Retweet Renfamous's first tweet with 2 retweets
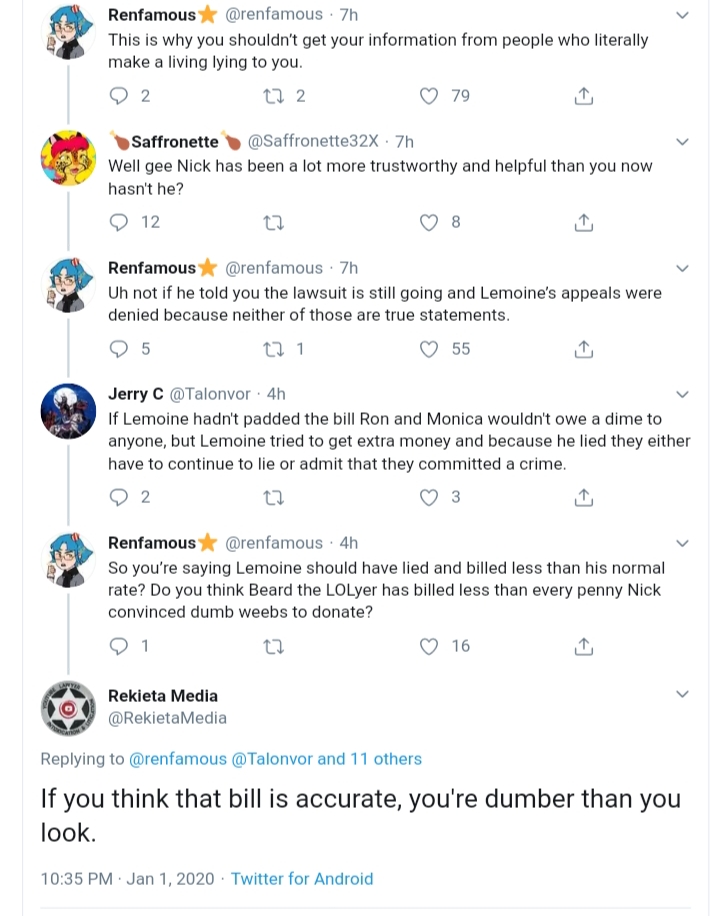The image size is (720, 916). [x=274, y=96]
